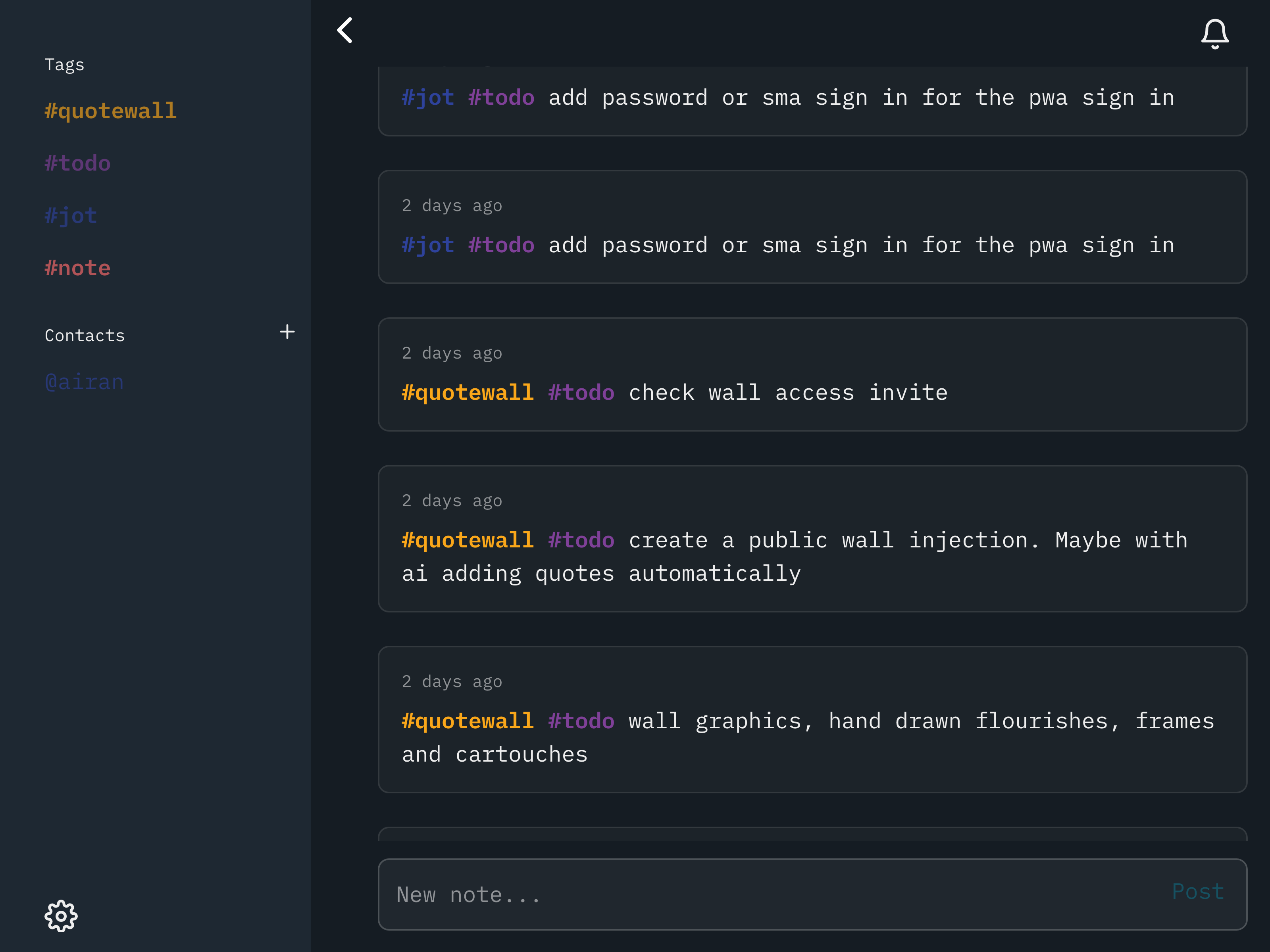1270x952 pixels.
Task: Click #quotewall tag in wall access note
Action: [468, 393]
